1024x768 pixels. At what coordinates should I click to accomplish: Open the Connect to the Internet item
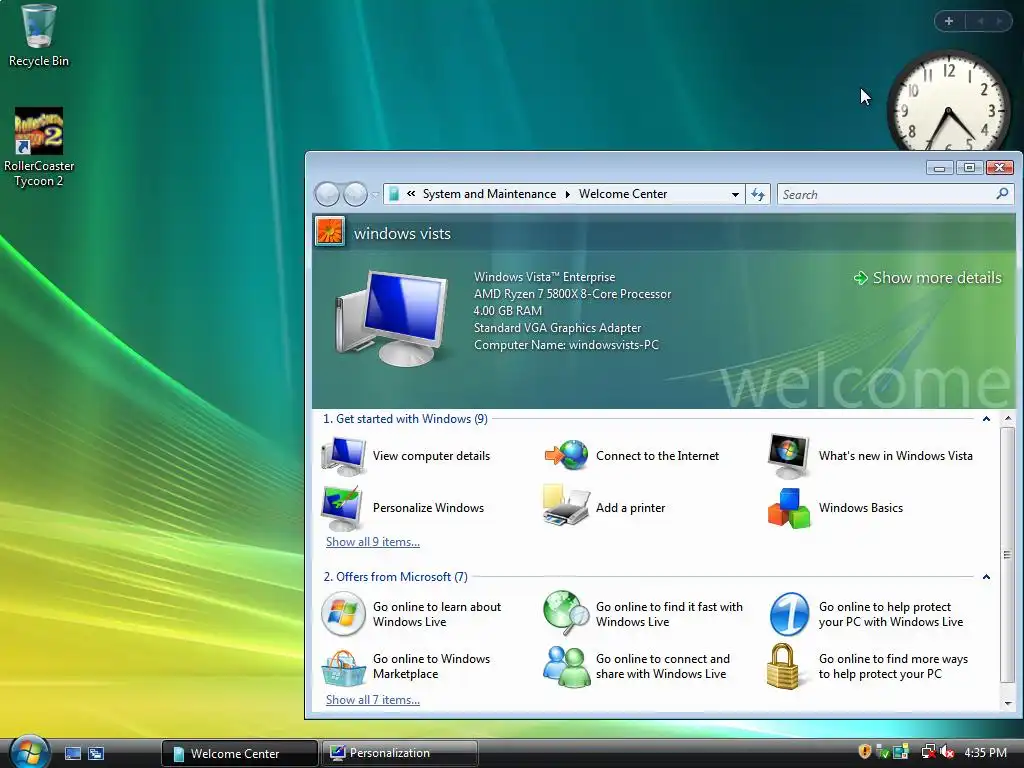click(x=632, y=456)
